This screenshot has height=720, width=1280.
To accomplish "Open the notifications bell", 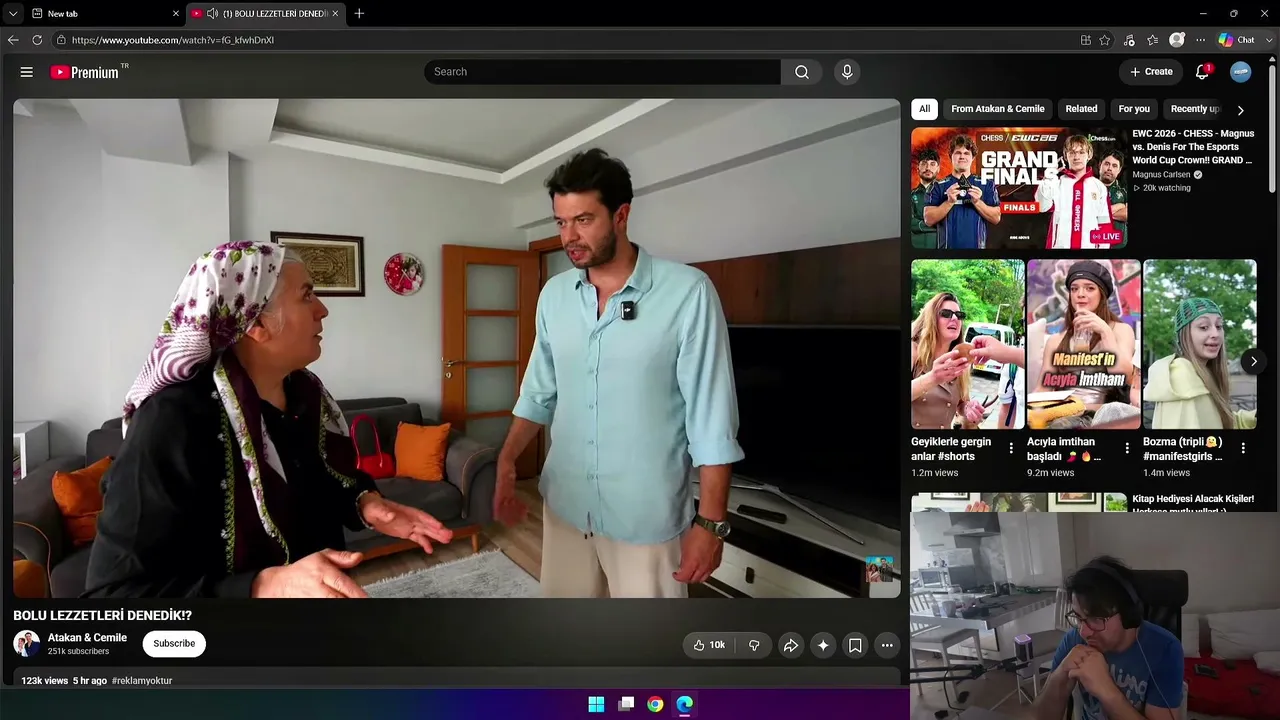I will pyautogui.click(x=1202, y=72).
